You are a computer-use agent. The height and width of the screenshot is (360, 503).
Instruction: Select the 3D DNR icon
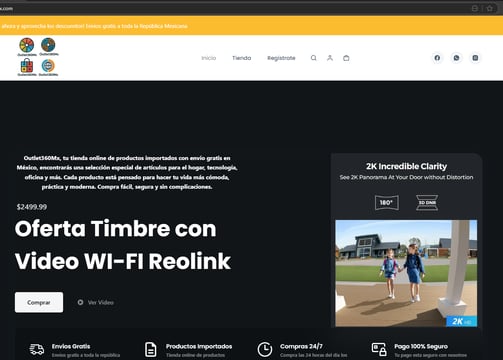tap(427, 203)
